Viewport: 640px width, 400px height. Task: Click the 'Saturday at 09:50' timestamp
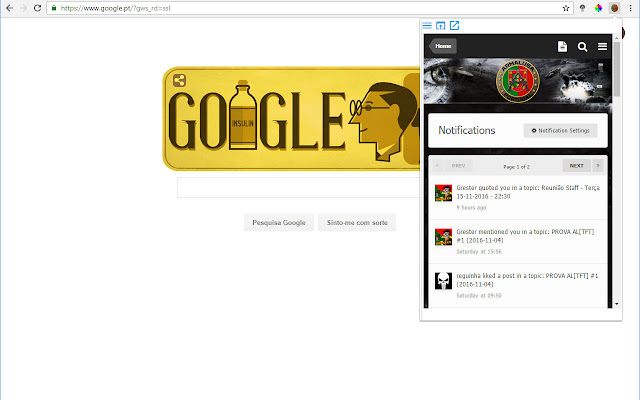click(479, 296)
